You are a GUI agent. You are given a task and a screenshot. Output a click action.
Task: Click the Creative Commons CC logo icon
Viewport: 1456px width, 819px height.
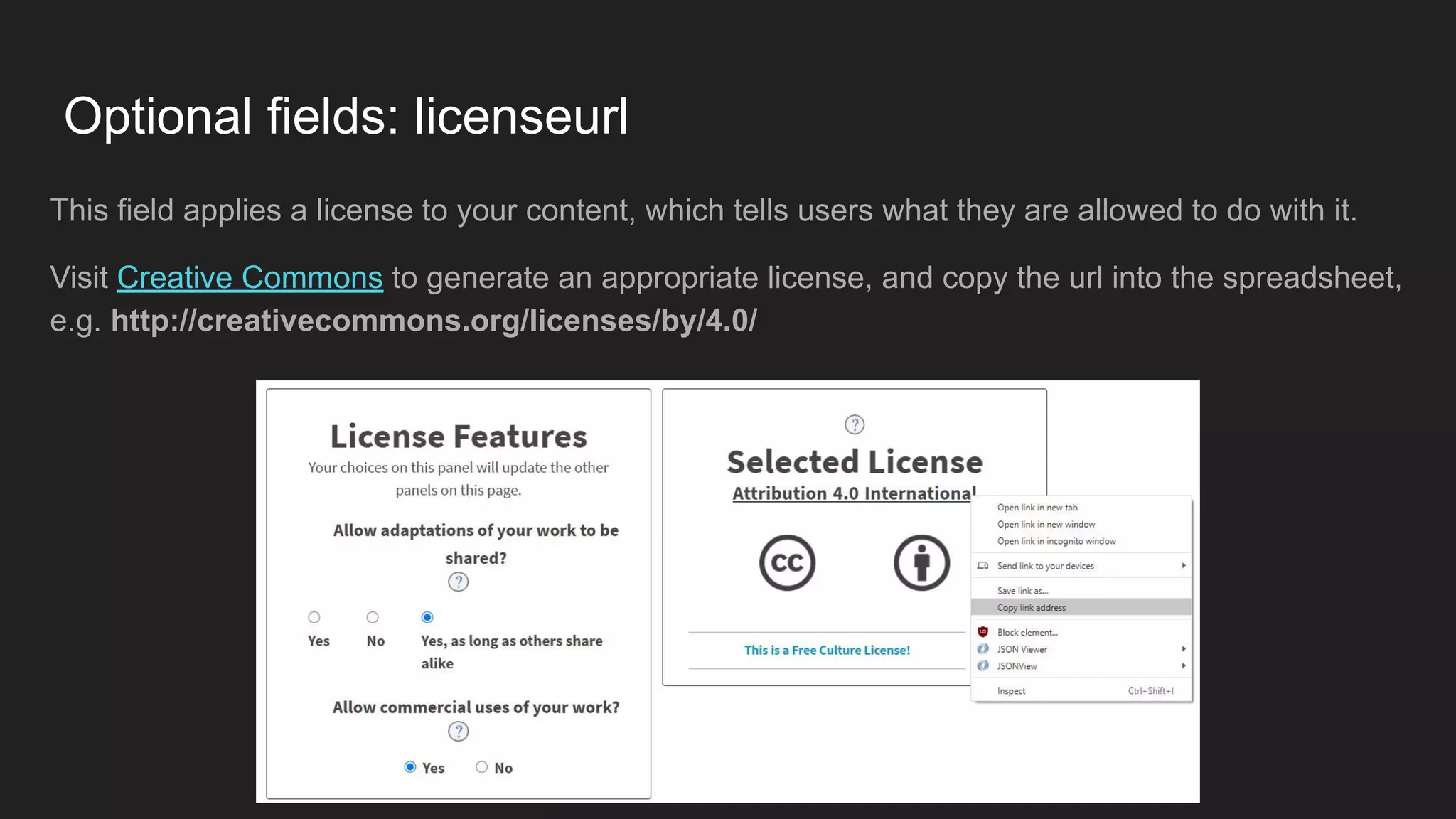[787, 562]
